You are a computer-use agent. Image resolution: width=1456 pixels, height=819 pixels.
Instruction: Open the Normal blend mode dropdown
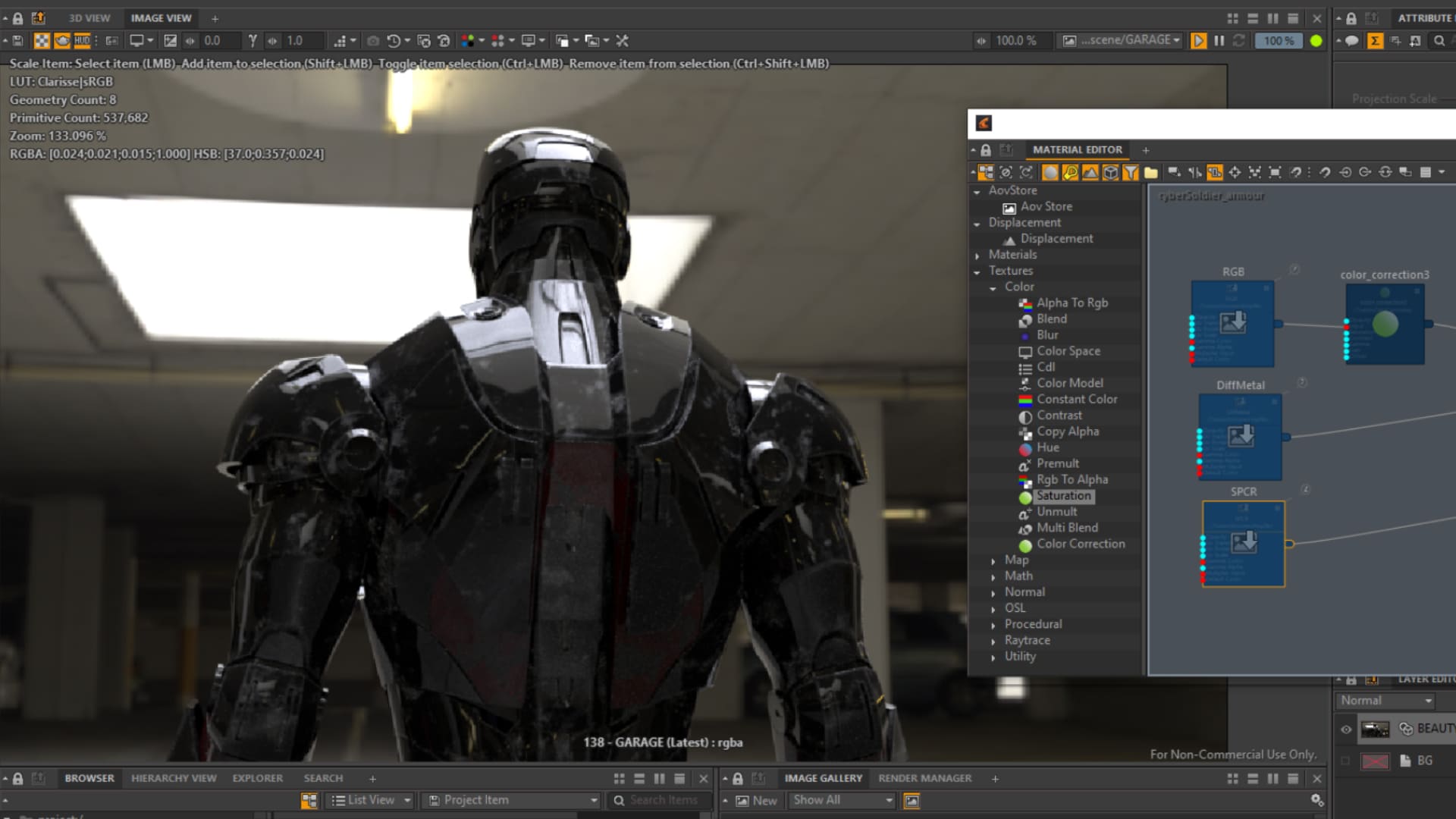pyautogui.click(x=1385, y=701)
